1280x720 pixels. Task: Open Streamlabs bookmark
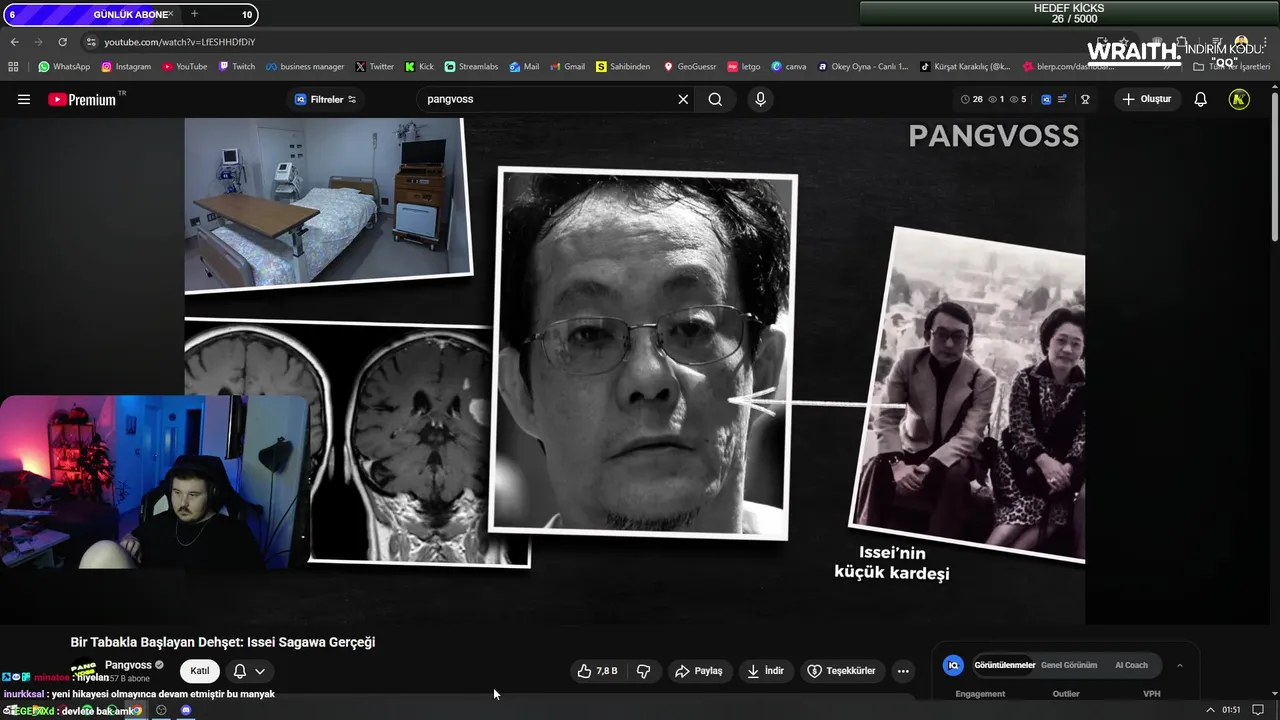coord(471,67)
